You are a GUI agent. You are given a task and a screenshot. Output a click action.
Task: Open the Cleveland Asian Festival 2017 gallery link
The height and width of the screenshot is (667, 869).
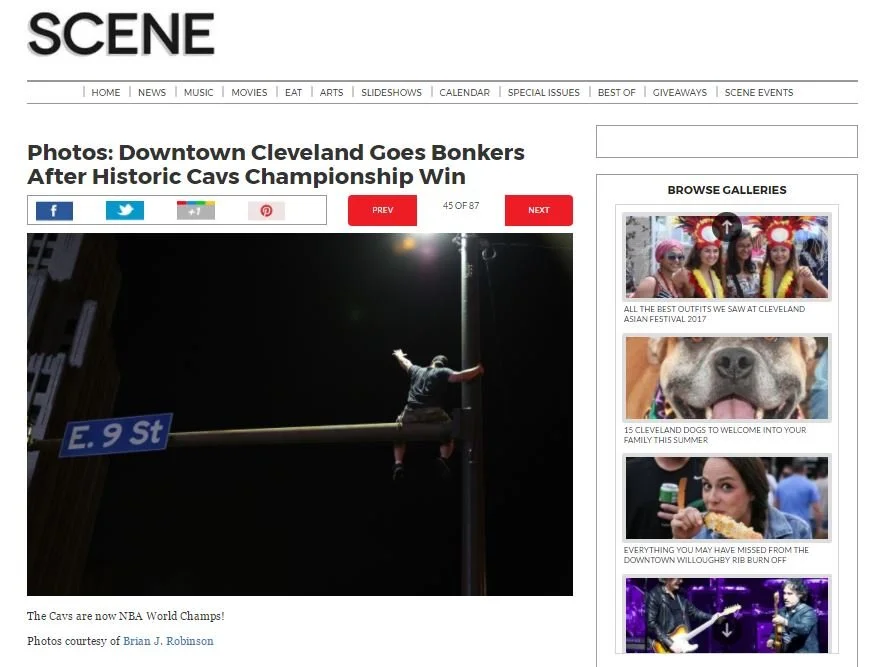pos(714,314)
